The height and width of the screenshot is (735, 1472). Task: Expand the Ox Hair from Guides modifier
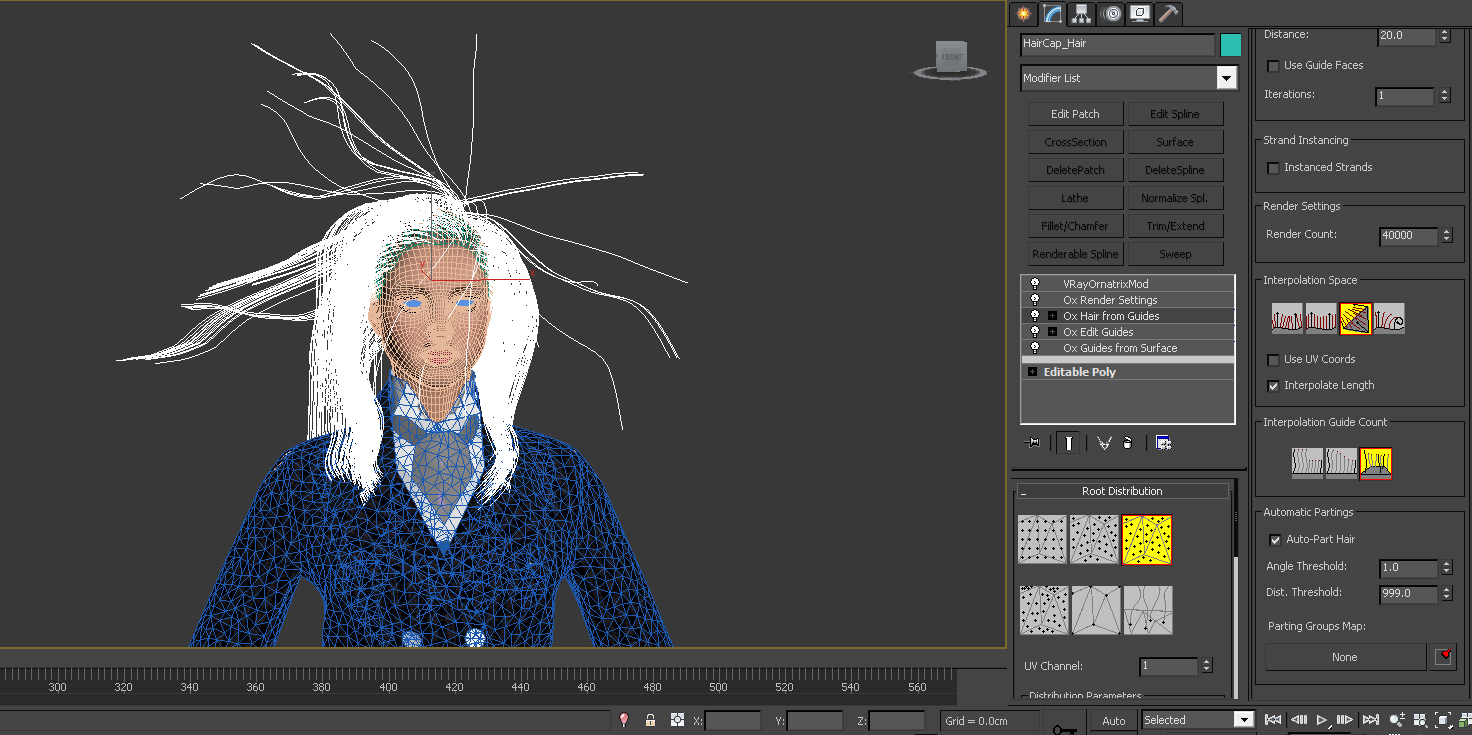tap(1052, 316)
